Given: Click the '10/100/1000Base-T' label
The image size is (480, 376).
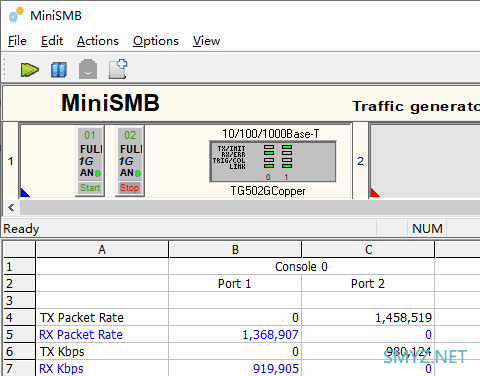Looking at the screenshot, I should pos(271,134).
